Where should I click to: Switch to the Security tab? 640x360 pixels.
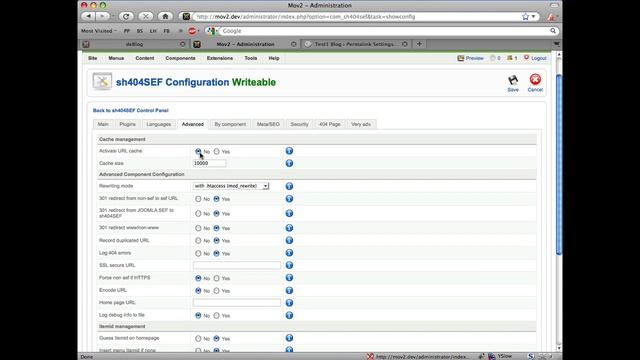[299, 124]
